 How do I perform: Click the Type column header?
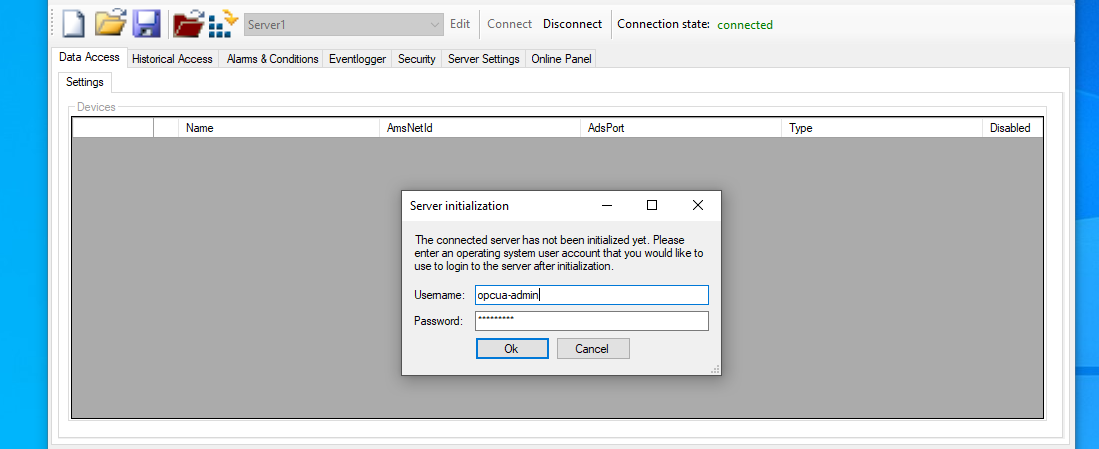tap(882, 128)
